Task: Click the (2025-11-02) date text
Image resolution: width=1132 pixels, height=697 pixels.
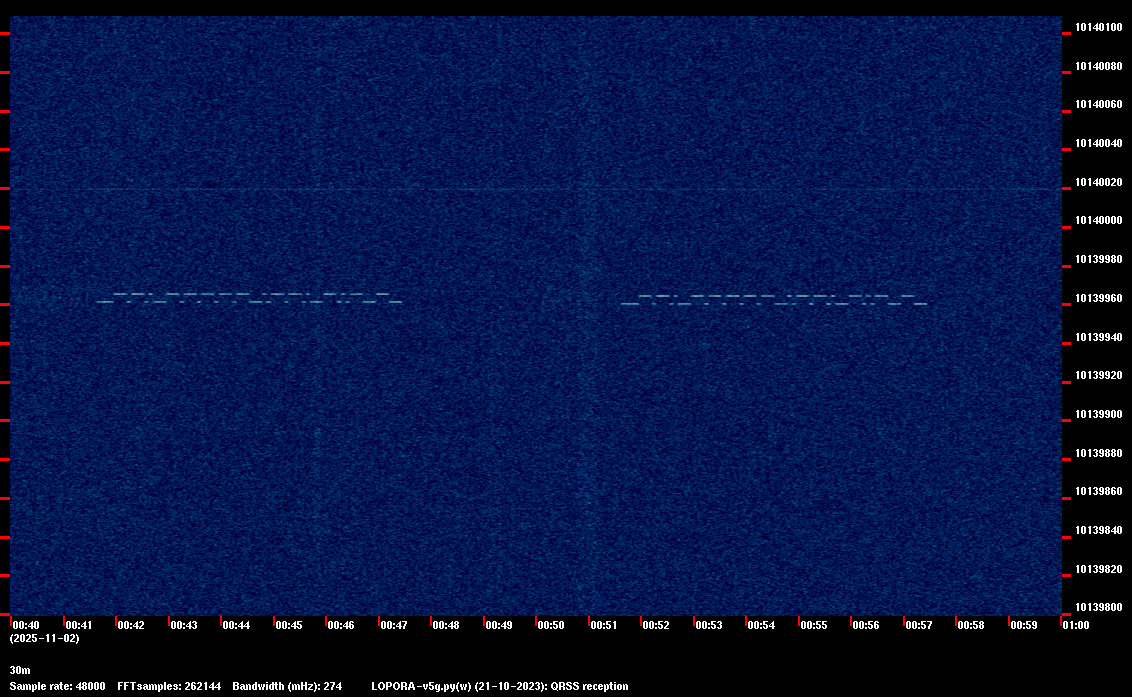Action: 45,638
